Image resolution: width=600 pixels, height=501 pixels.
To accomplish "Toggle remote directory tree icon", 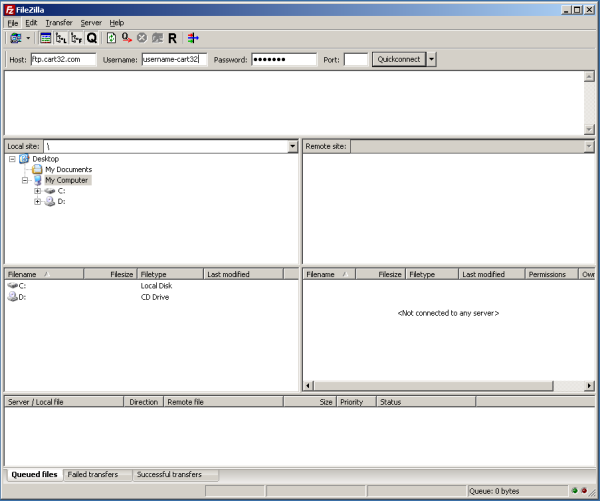I will 77,38.
